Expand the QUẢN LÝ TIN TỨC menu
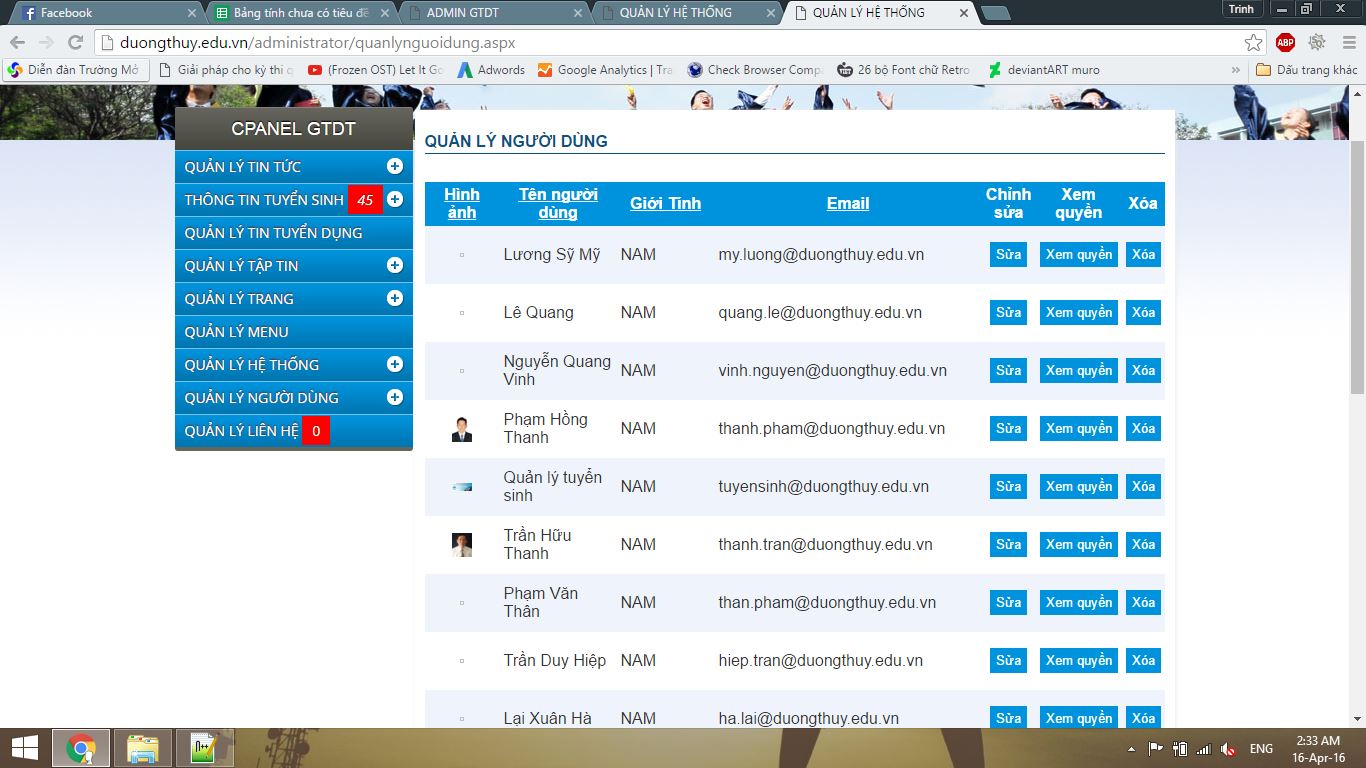 pyautogui.click(x=395, y=167)
